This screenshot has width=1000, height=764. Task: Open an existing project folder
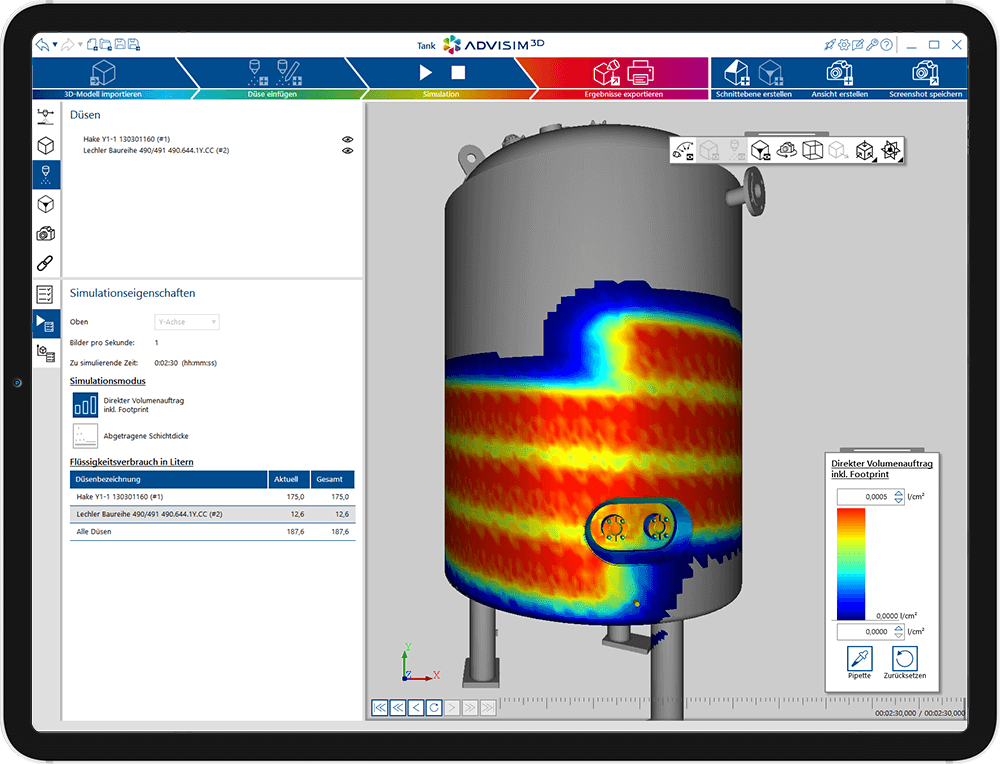coord(106,45)
